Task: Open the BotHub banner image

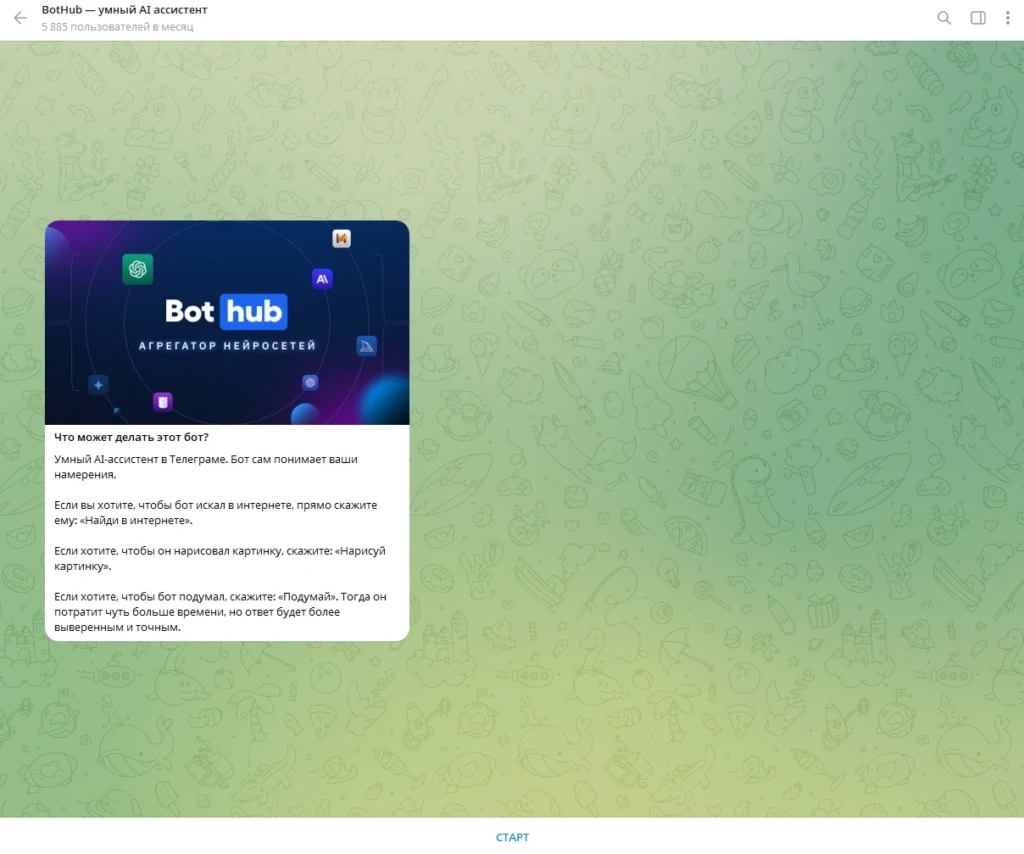Action: 227,323
